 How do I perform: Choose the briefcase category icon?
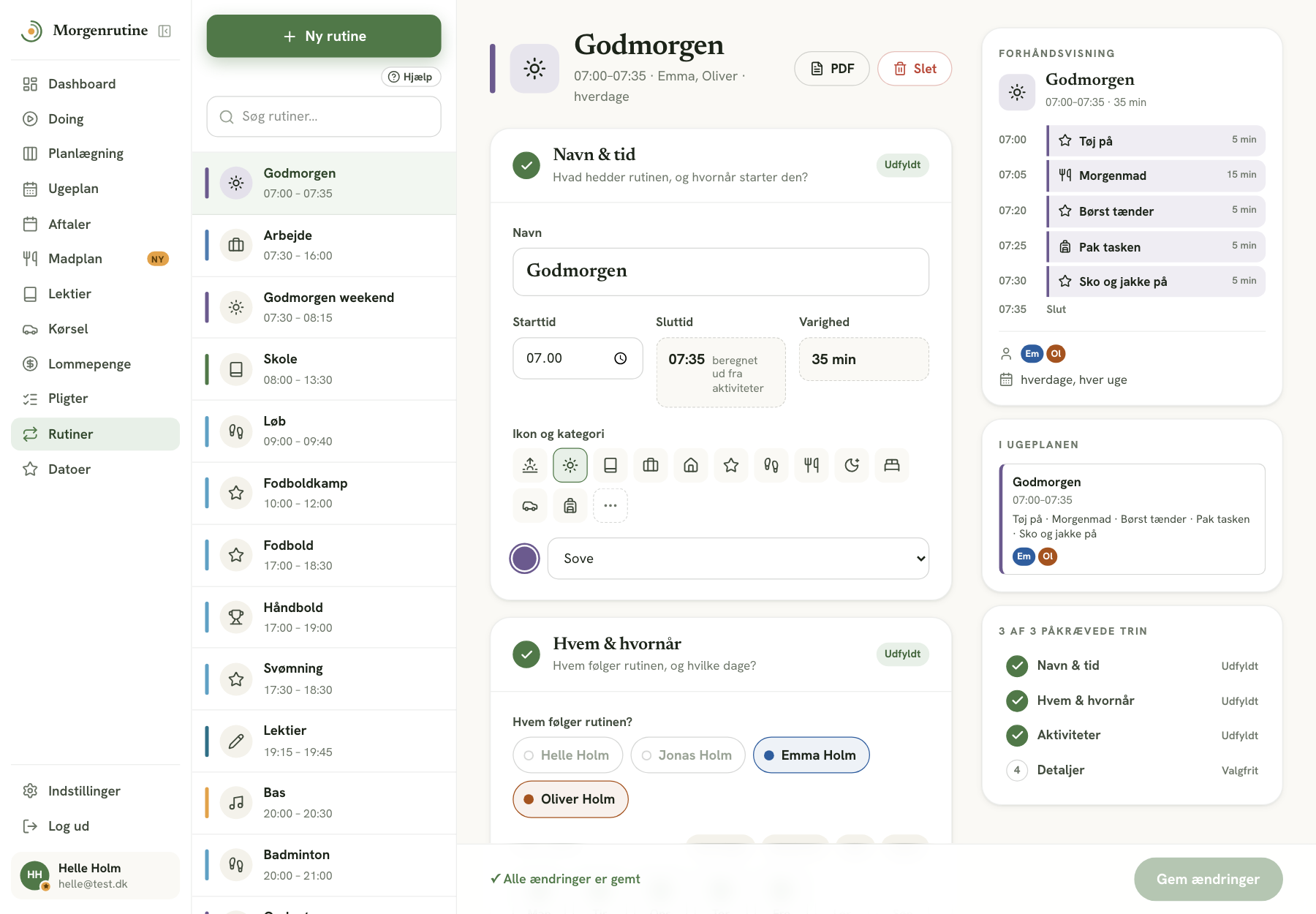point(651,465)
